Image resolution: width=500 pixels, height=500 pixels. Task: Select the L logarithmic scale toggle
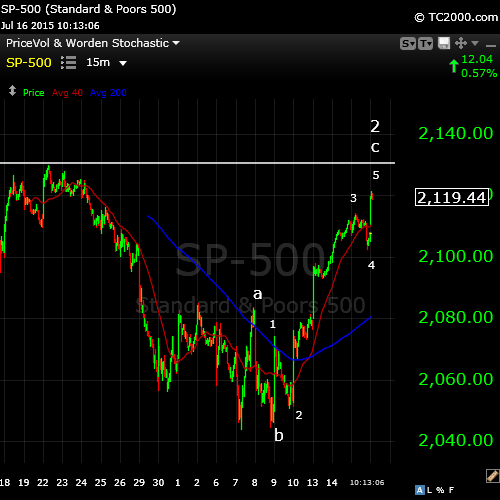(429, 490)
